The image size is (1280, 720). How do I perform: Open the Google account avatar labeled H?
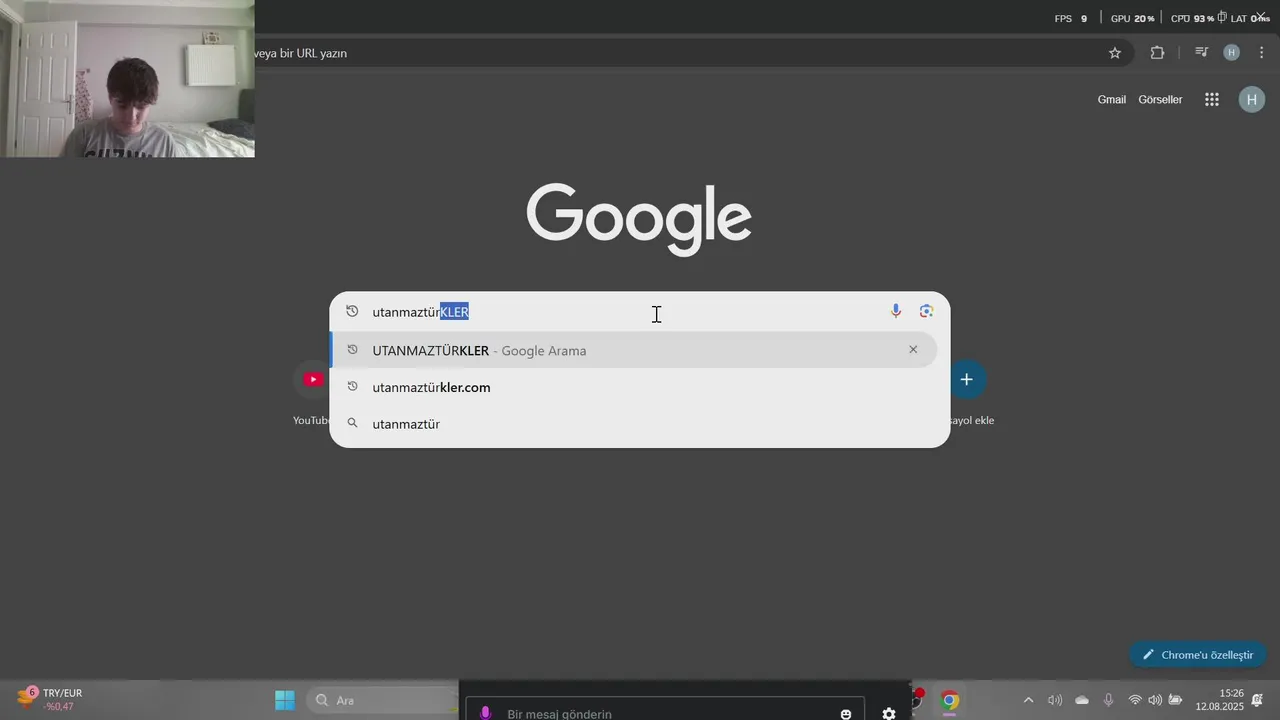click(x=1252, y=99)
